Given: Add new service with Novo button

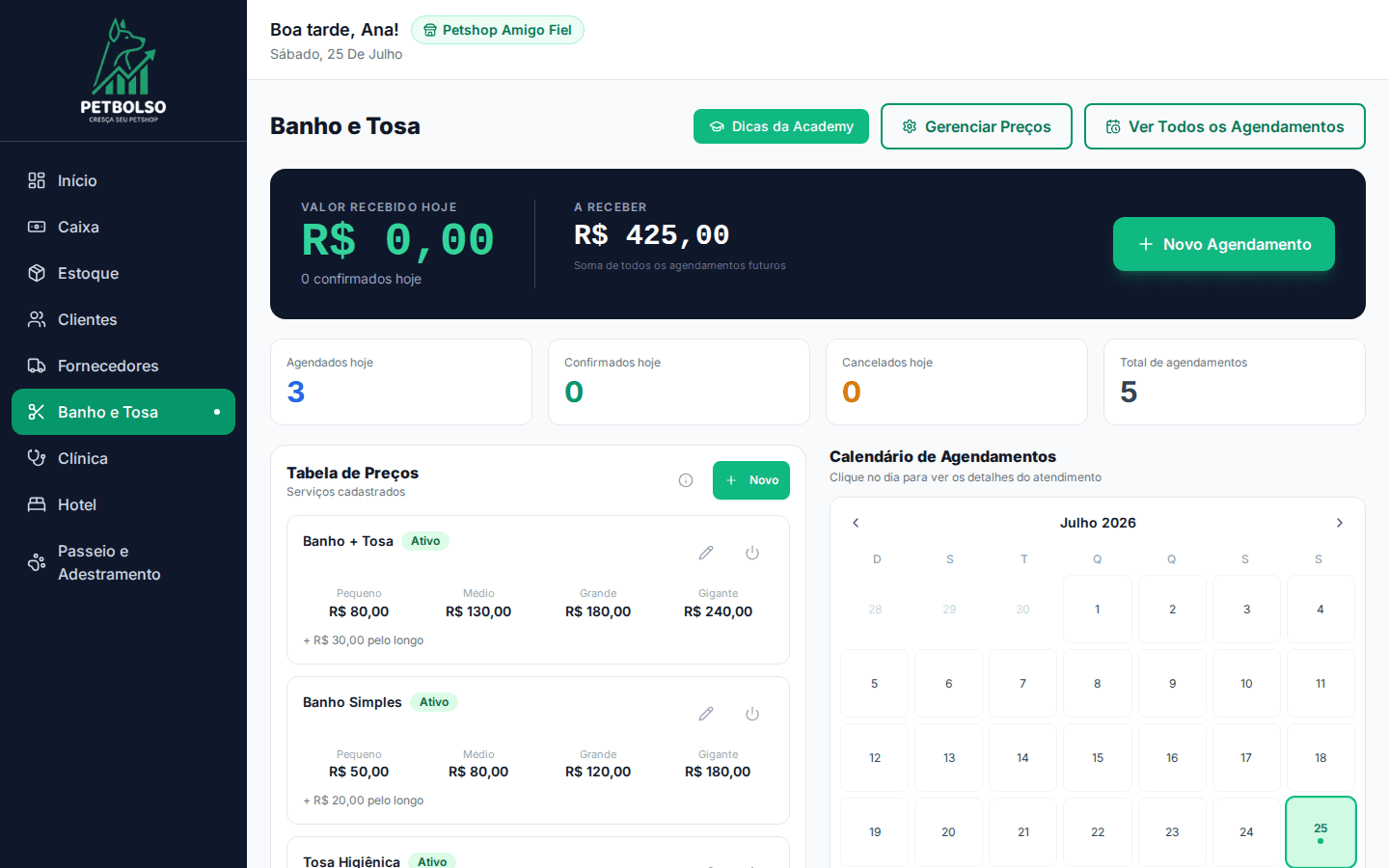Looking at the screenshot, I should click(x=751, y=480).
